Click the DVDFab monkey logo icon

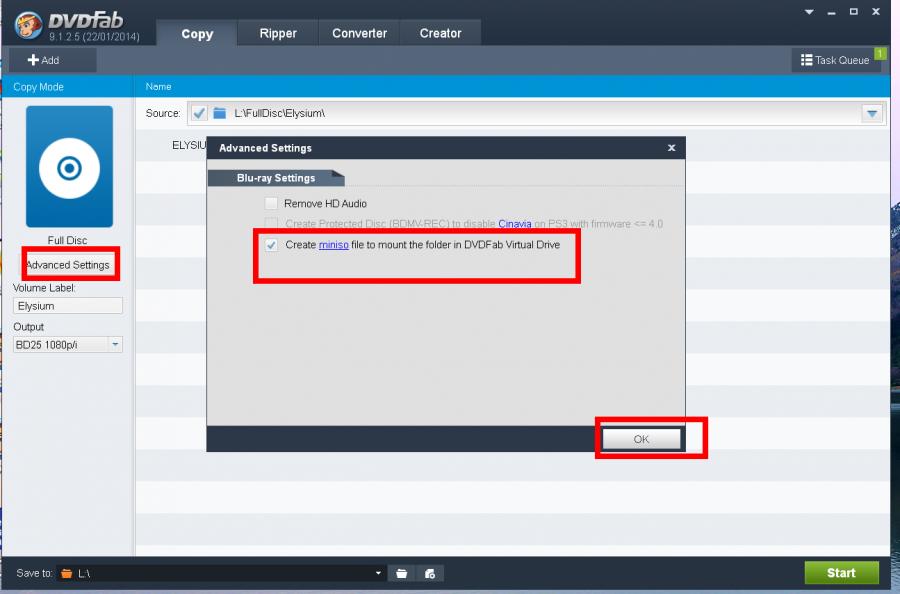click(28, 25)
